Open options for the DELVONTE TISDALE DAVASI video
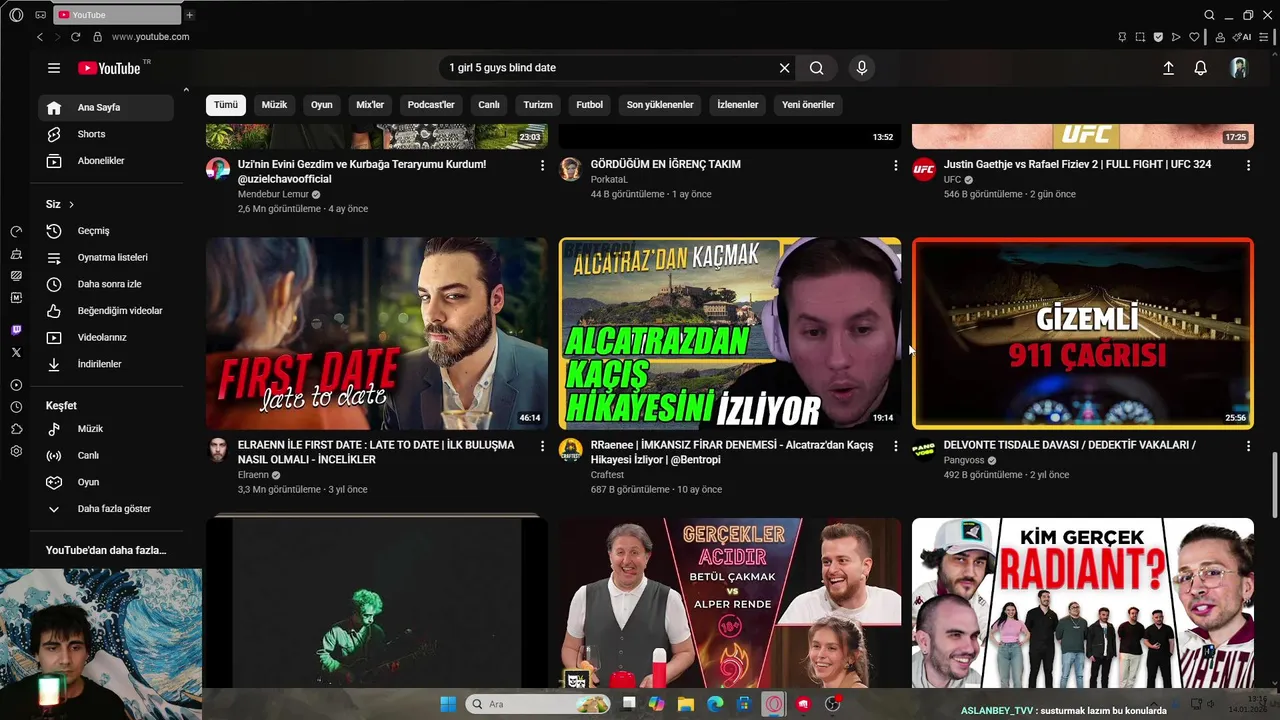Image resolution: width=1280 pixels, height=720 pixels. pos(1248,446)
